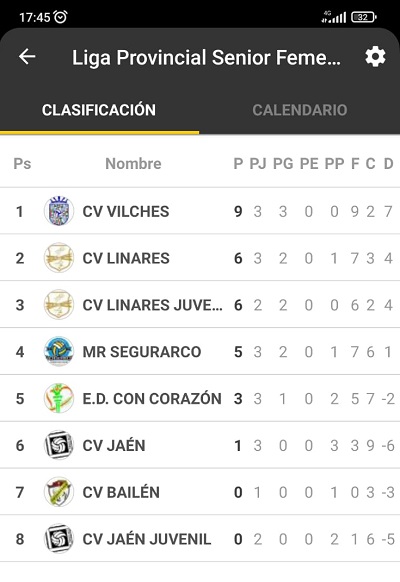Tap the PJ column header

[258, 164]
